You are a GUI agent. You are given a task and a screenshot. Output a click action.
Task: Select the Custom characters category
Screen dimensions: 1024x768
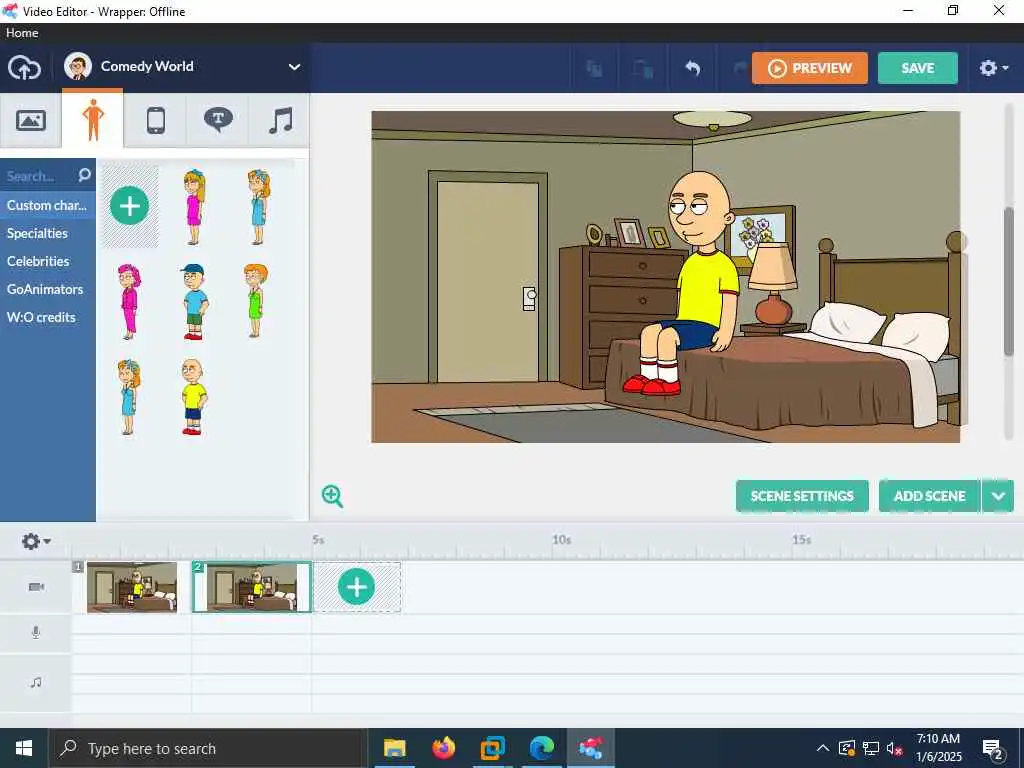pyautogui.click(x=47, y=205)
